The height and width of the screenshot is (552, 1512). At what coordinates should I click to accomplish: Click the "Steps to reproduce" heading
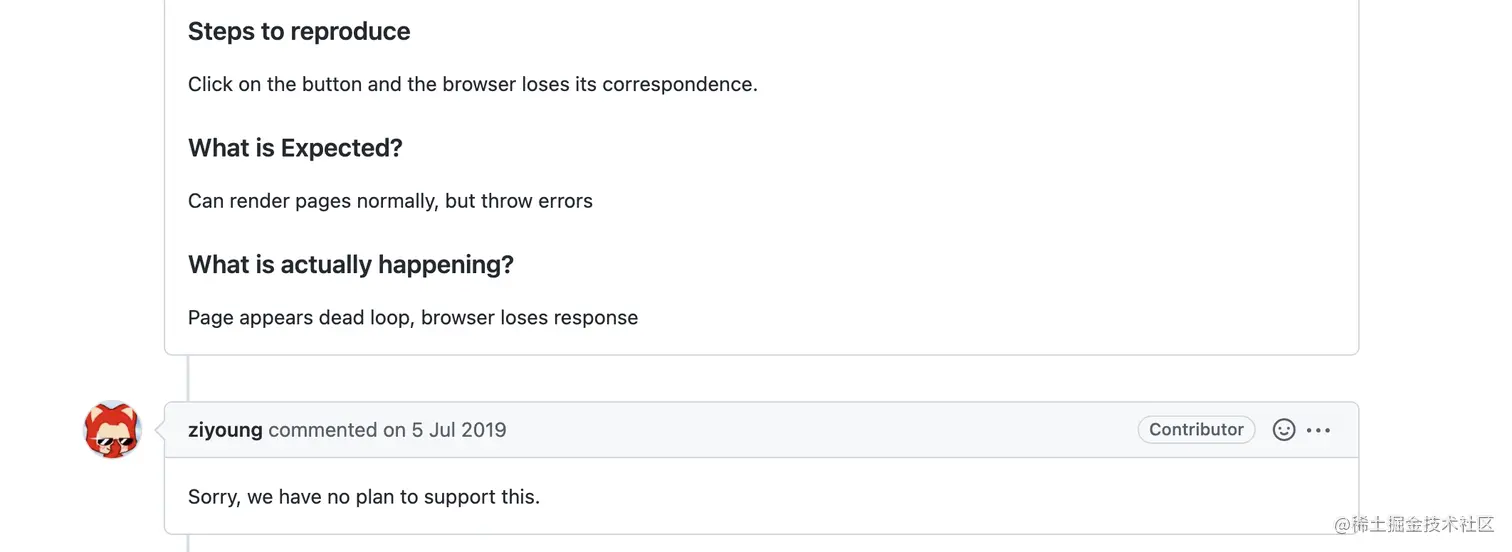[x=299, y=32]
